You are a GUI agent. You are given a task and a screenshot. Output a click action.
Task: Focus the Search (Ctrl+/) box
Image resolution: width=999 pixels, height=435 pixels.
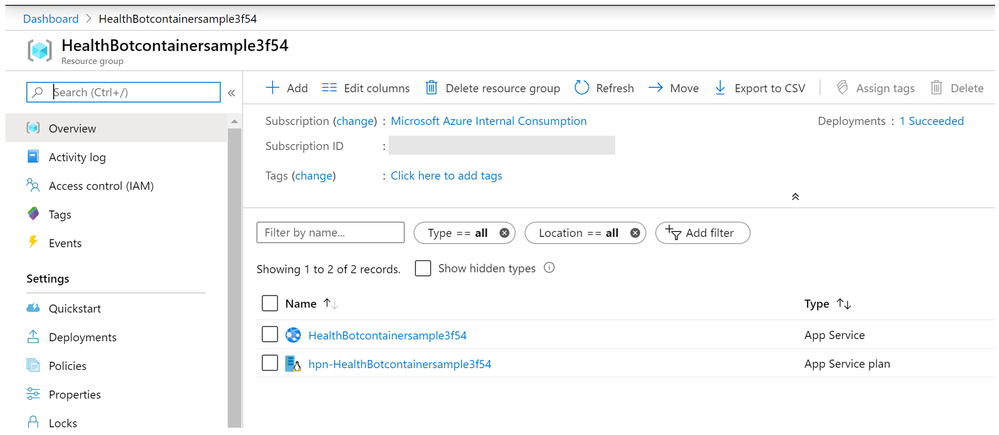click(x=124, y=92)
